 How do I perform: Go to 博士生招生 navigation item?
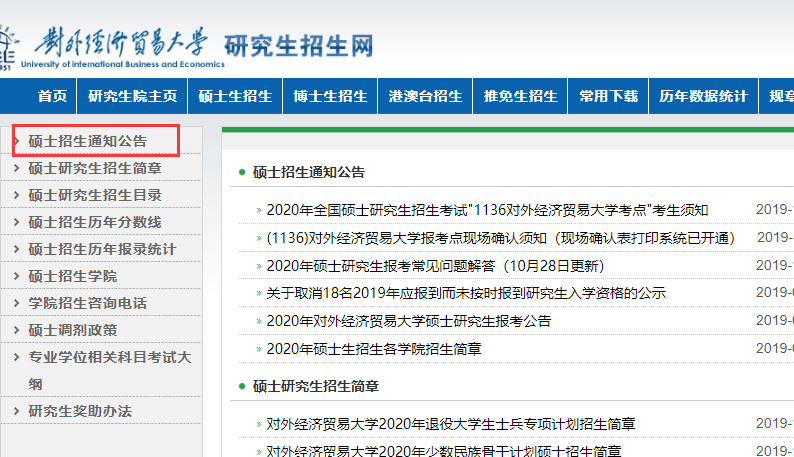330,96
